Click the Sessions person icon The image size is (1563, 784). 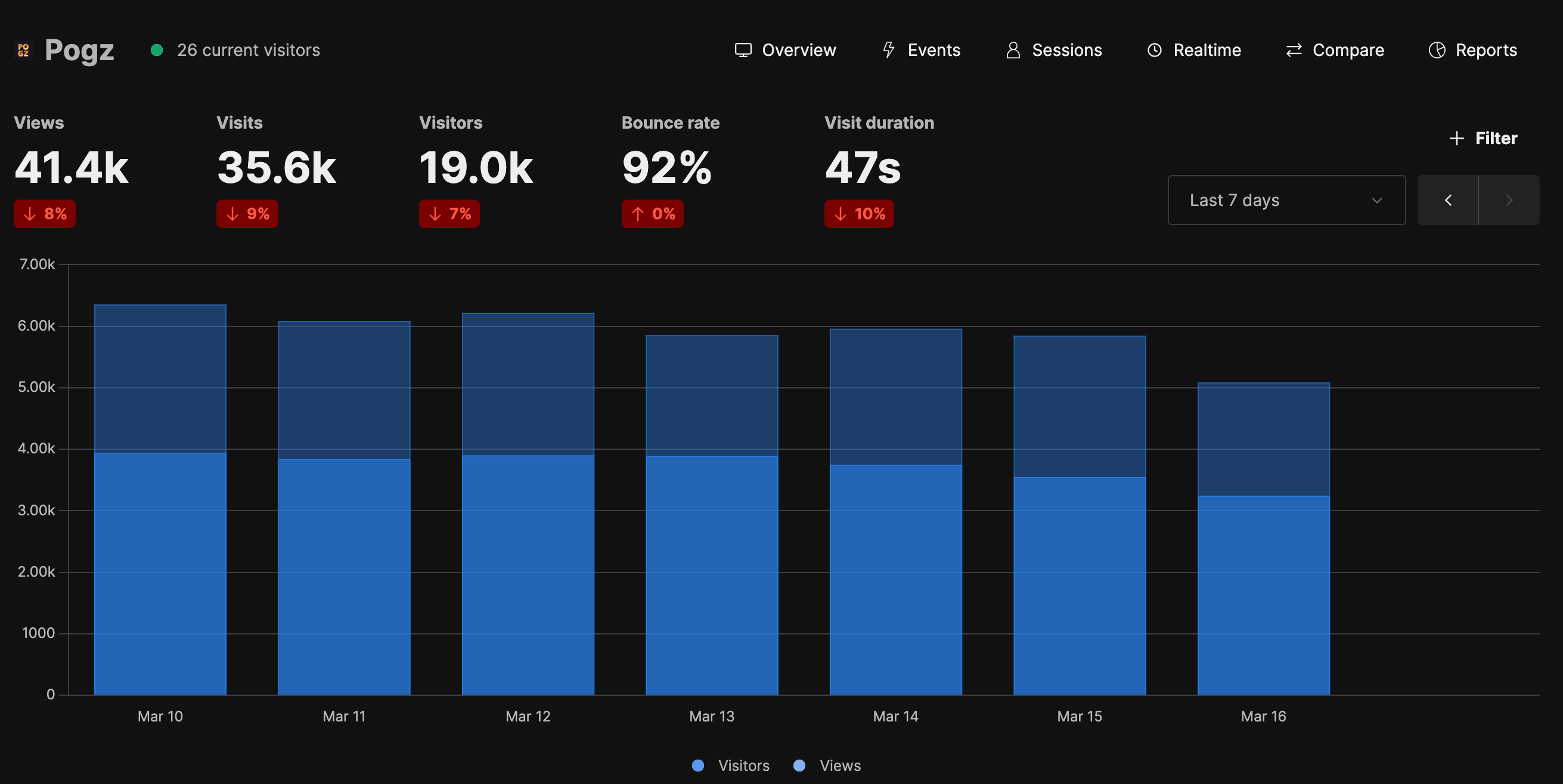click(1013, 49)
